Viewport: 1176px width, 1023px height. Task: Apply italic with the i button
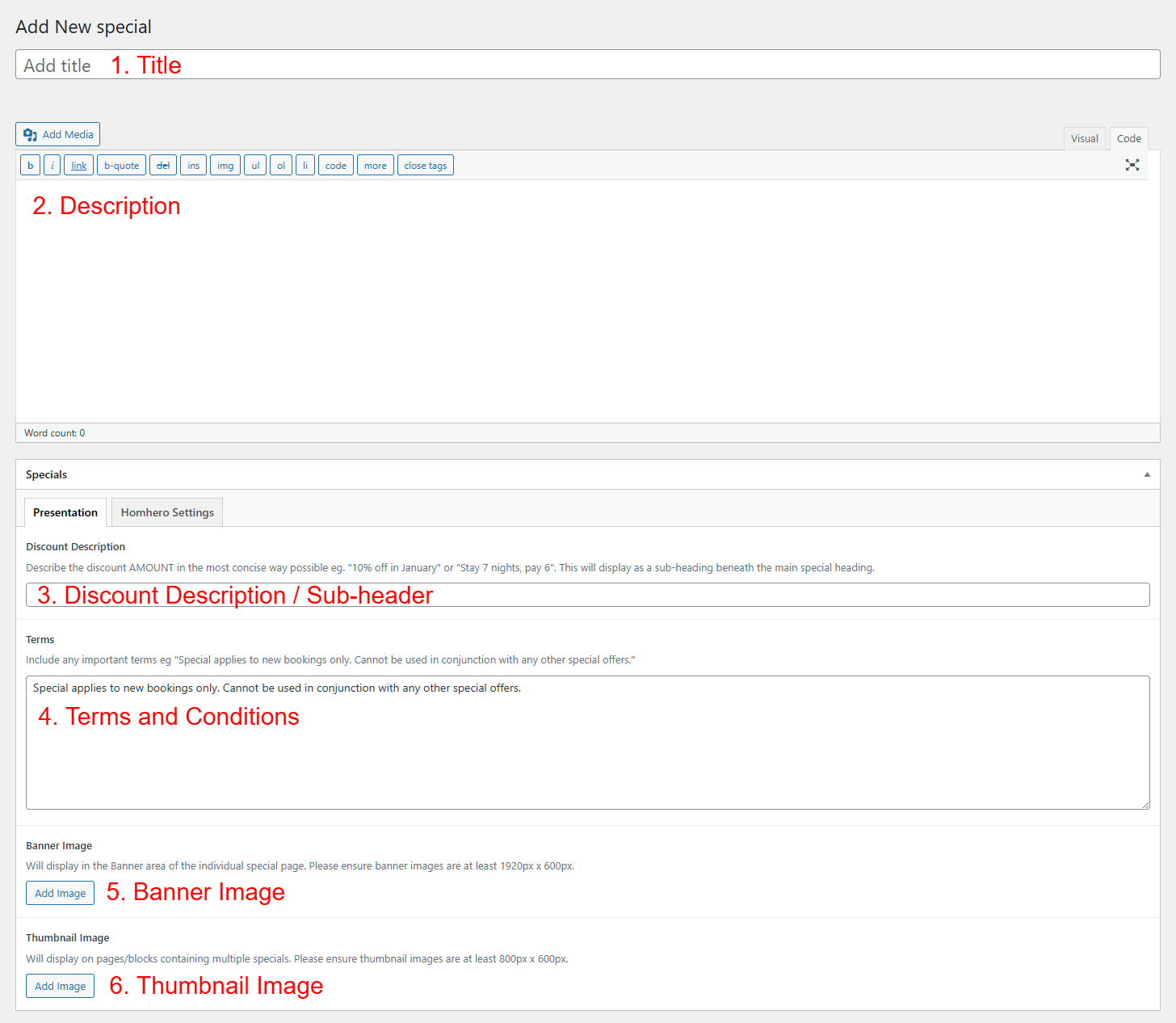pos(52,166)
